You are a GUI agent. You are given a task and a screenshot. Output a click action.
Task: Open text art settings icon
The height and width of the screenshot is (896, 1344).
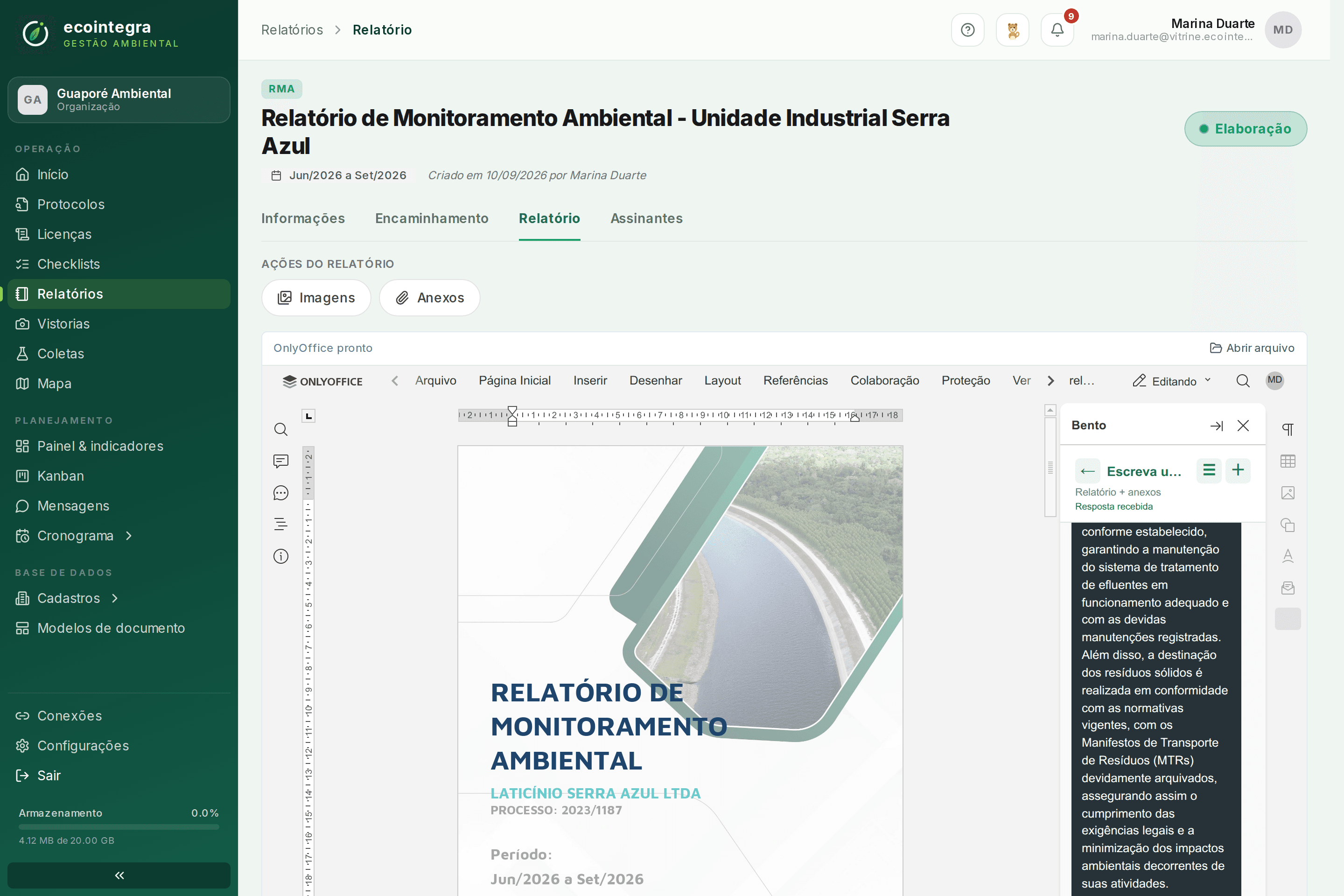1288,556
